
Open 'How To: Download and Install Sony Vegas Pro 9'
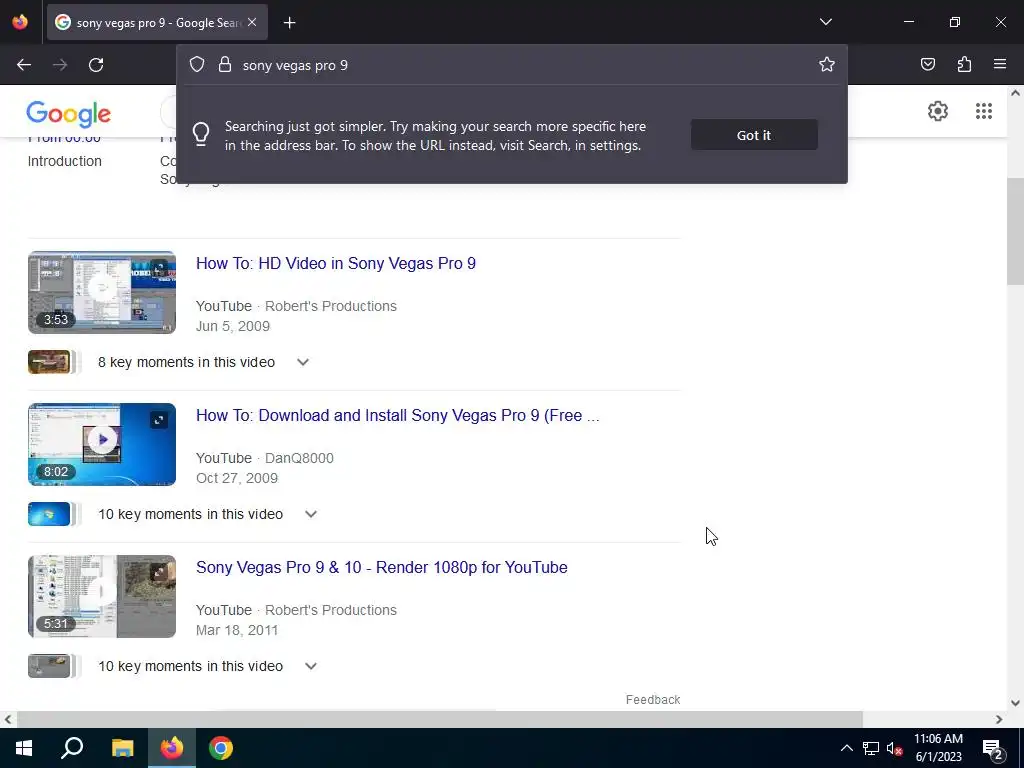[397, 415]
